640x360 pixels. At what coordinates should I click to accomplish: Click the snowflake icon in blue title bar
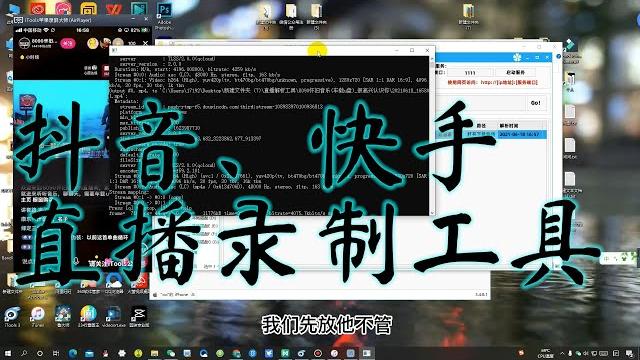pos(517,57)
